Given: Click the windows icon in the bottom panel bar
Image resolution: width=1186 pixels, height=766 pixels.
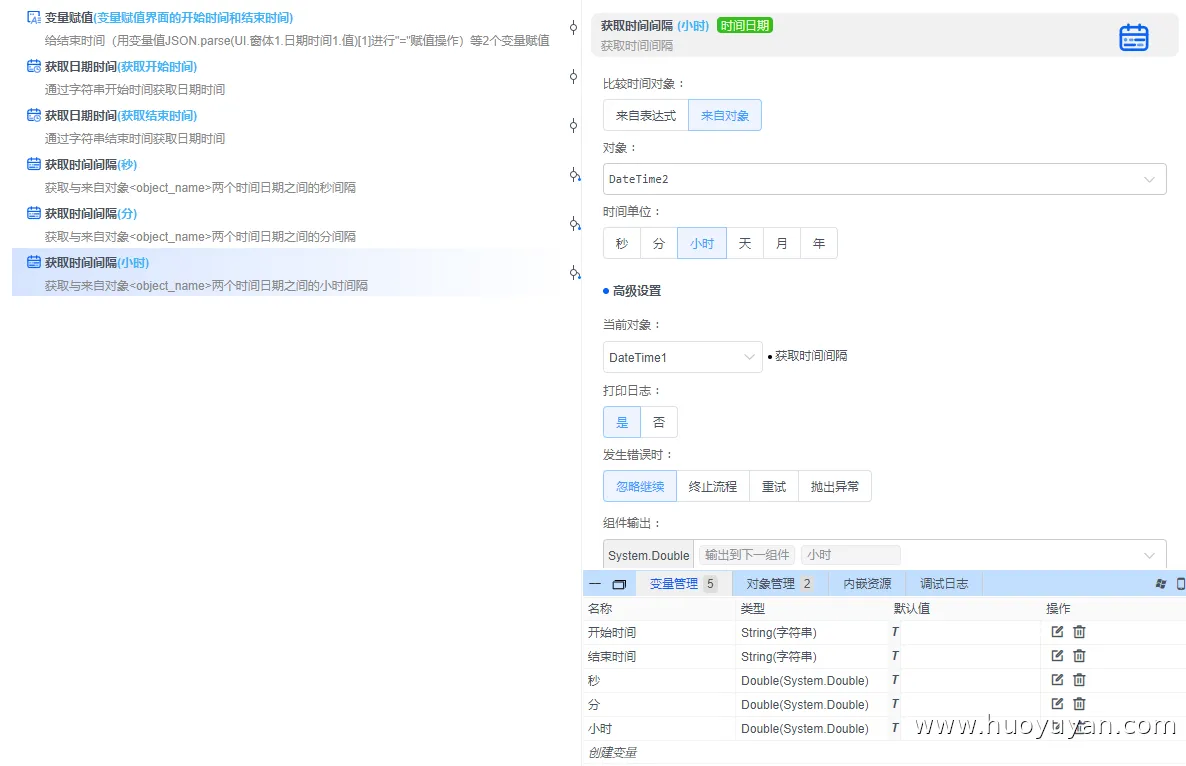Looking at the screenshot, I should pos(1161,584).
